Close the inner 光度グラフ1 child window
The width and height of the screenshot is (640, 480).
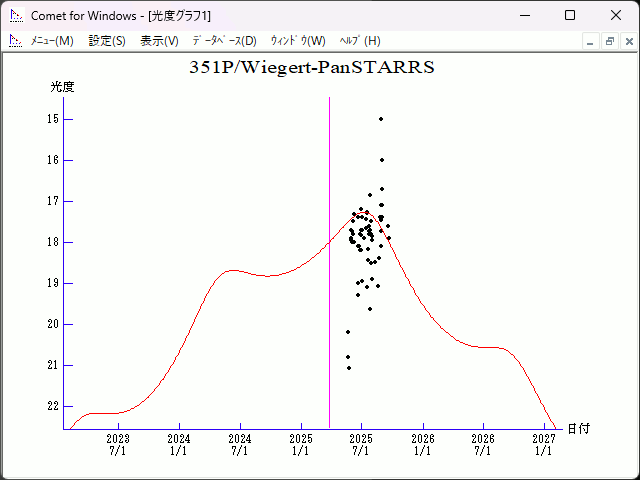626,41
